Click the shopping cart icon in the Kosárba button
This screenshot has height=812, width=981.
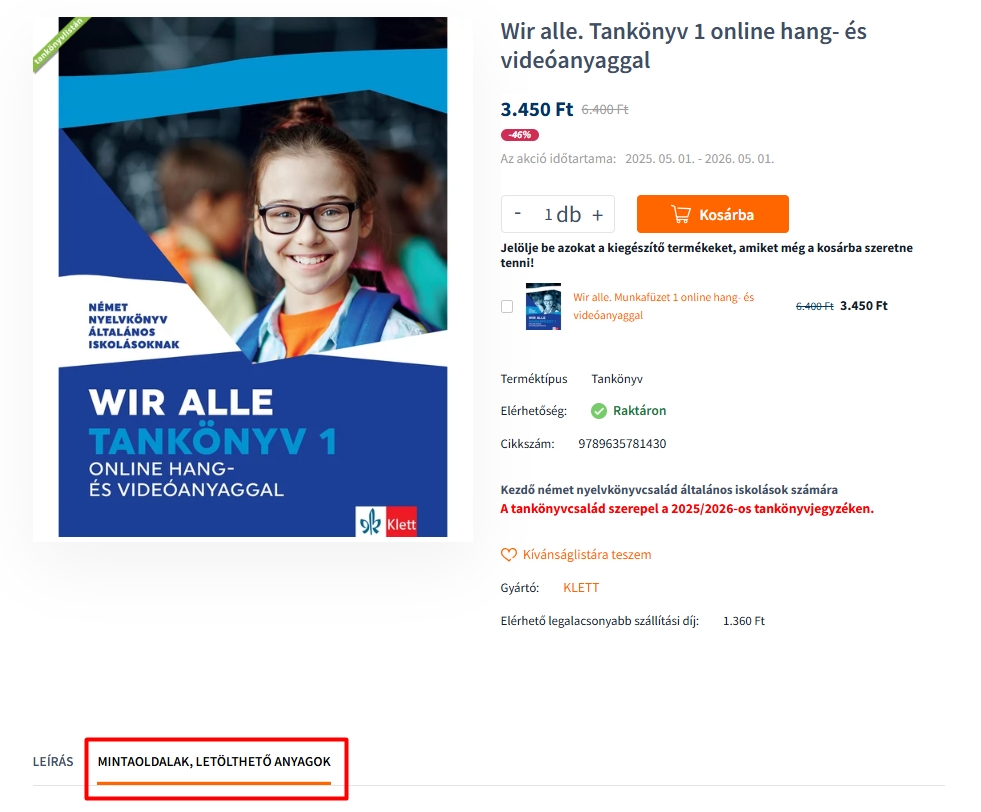point(681,215)
